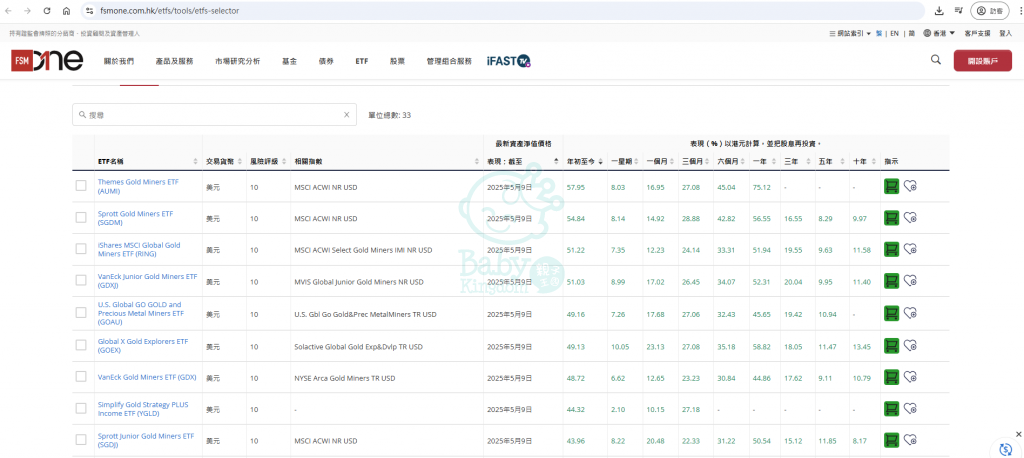Open ETF menu
This screenshot has height=458, width=1024.
[362, 61]
